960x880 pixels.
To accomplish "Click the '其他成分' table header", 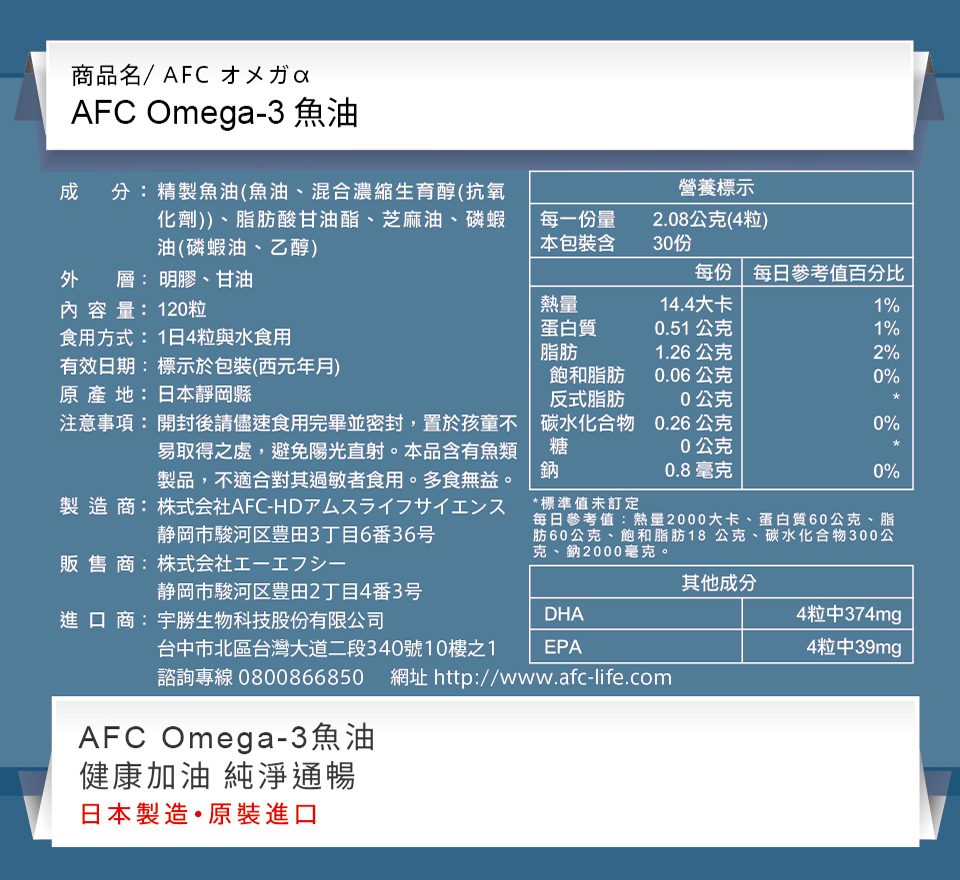I will [721, 582].
